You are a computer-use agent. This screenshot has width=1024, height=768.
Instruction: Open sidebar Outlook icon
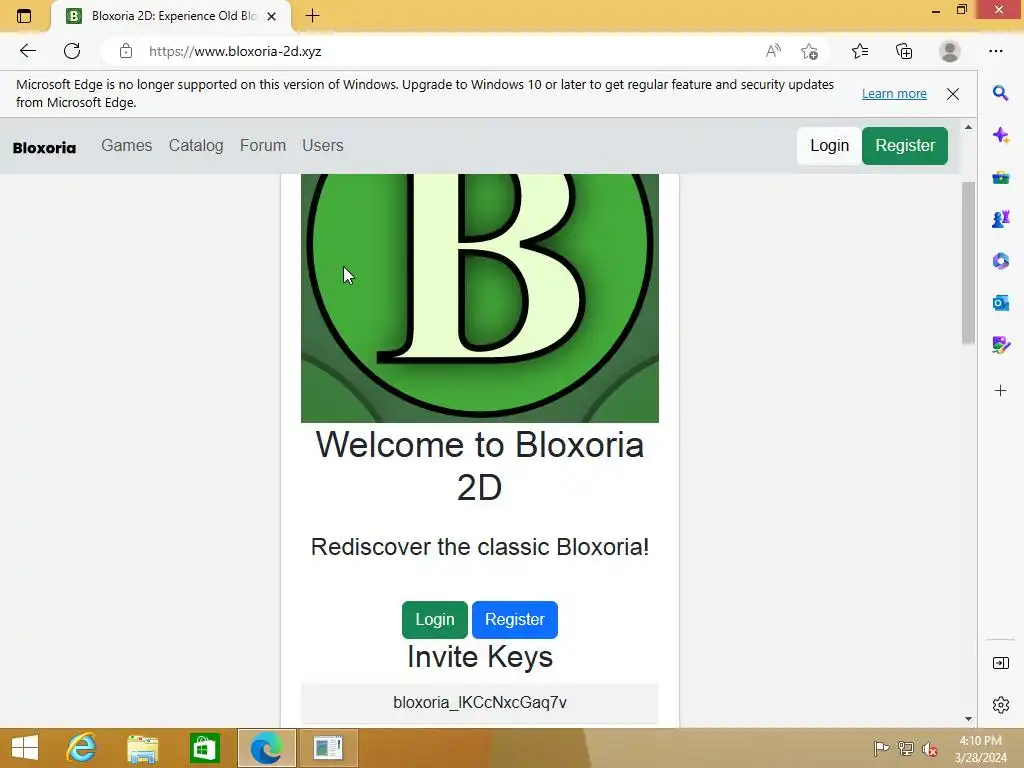click(1000, 302)
